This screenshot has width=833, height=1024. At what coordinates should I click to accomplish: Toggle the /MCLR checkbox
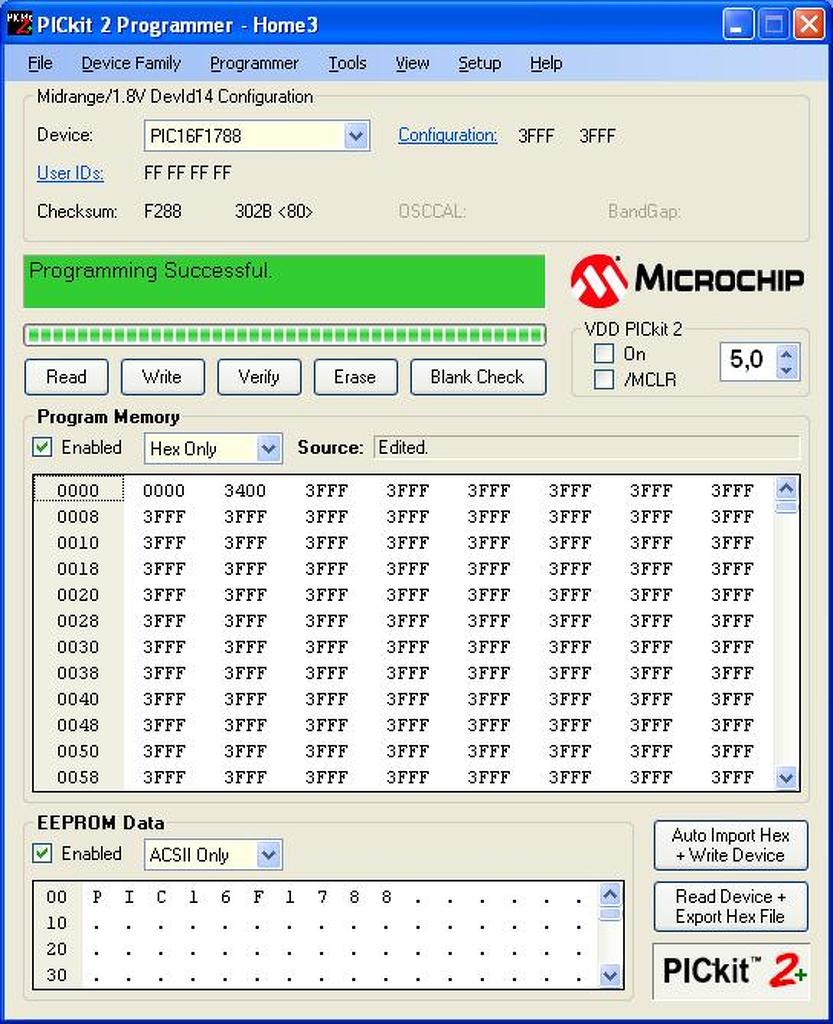tap(604, 379)
